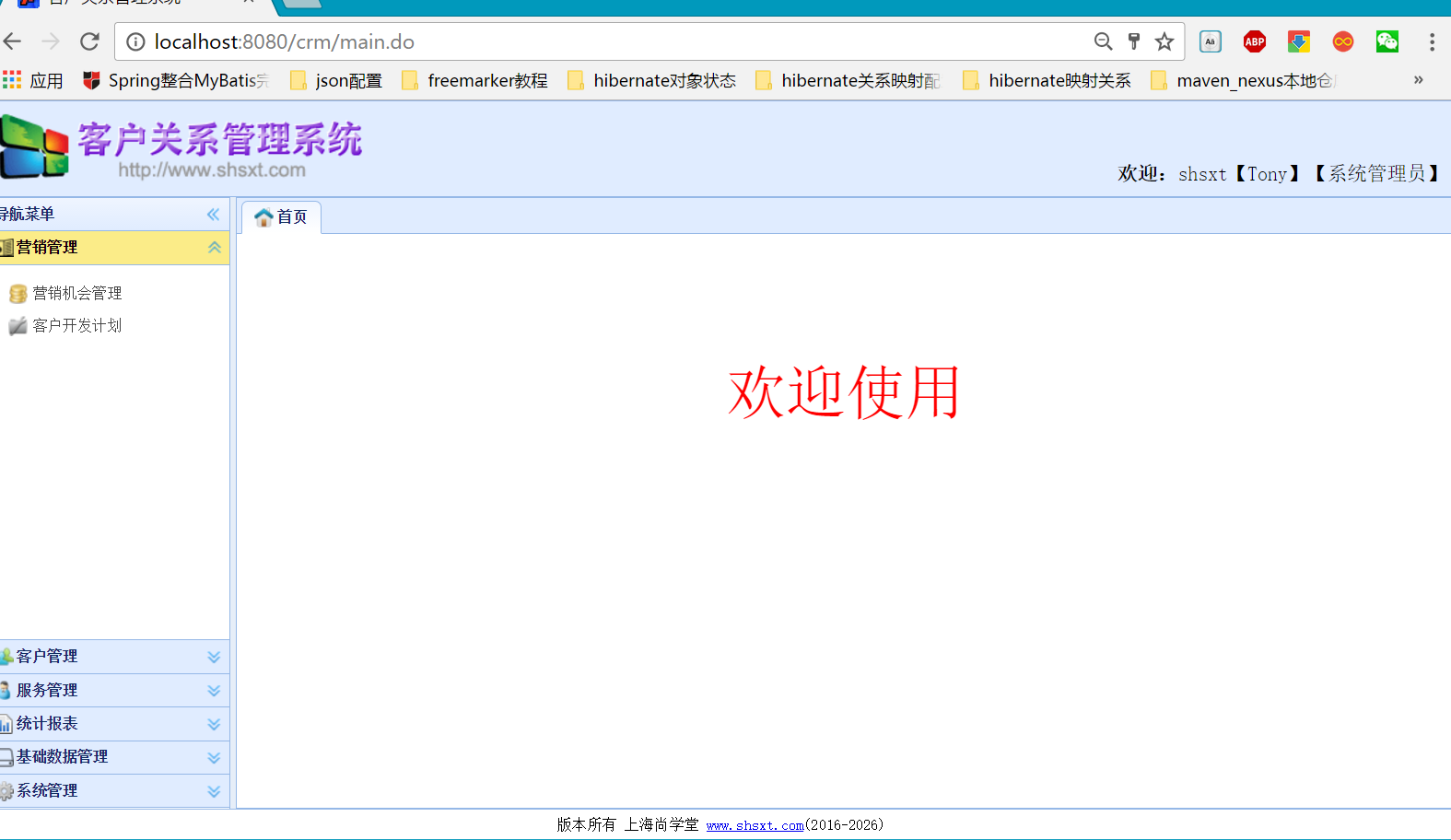
Task: Collapse the 营销管理 accordion section
Action: pyautogui.click(x=214, y=248)
